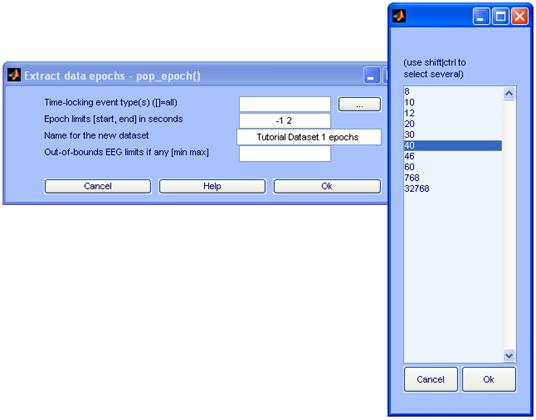Click the Out-of-bounds EEG limits field

click(x=285, y=153)
